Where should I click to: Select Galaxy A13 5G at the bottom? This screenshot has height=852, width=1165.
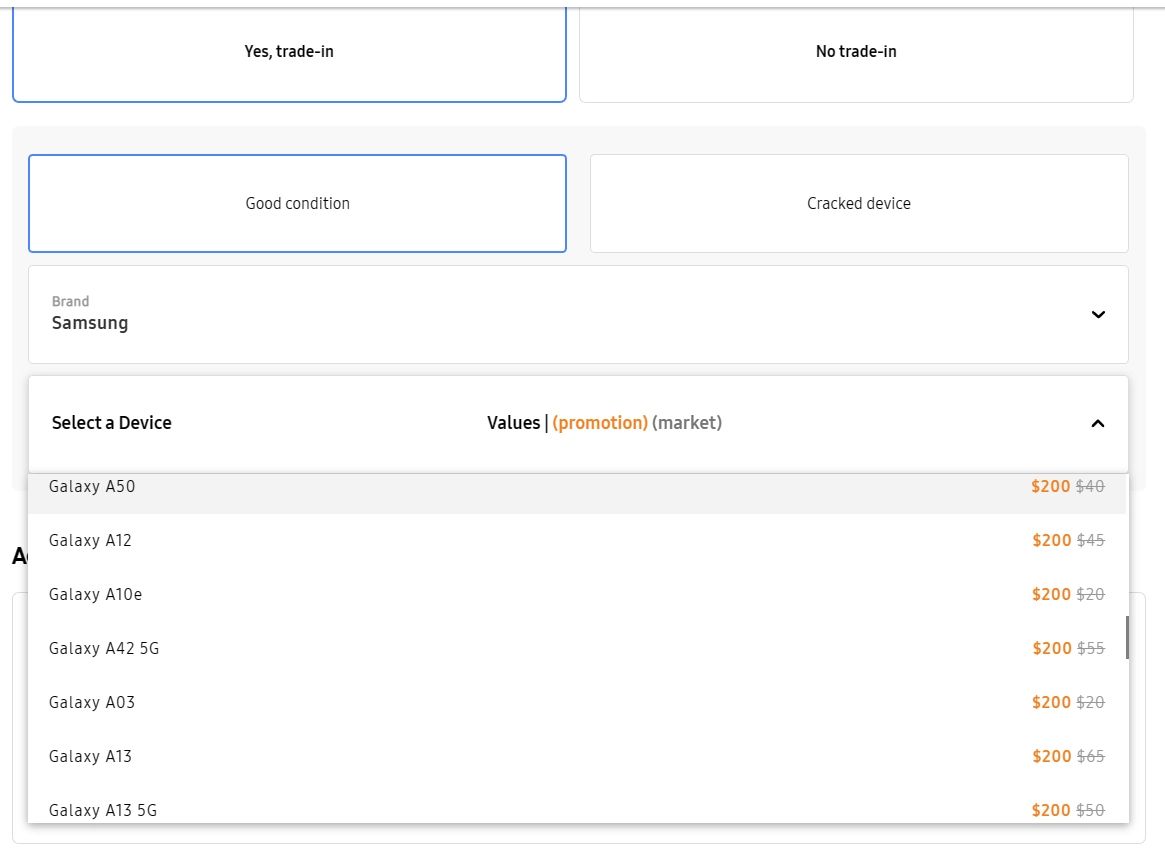(577, 804)
